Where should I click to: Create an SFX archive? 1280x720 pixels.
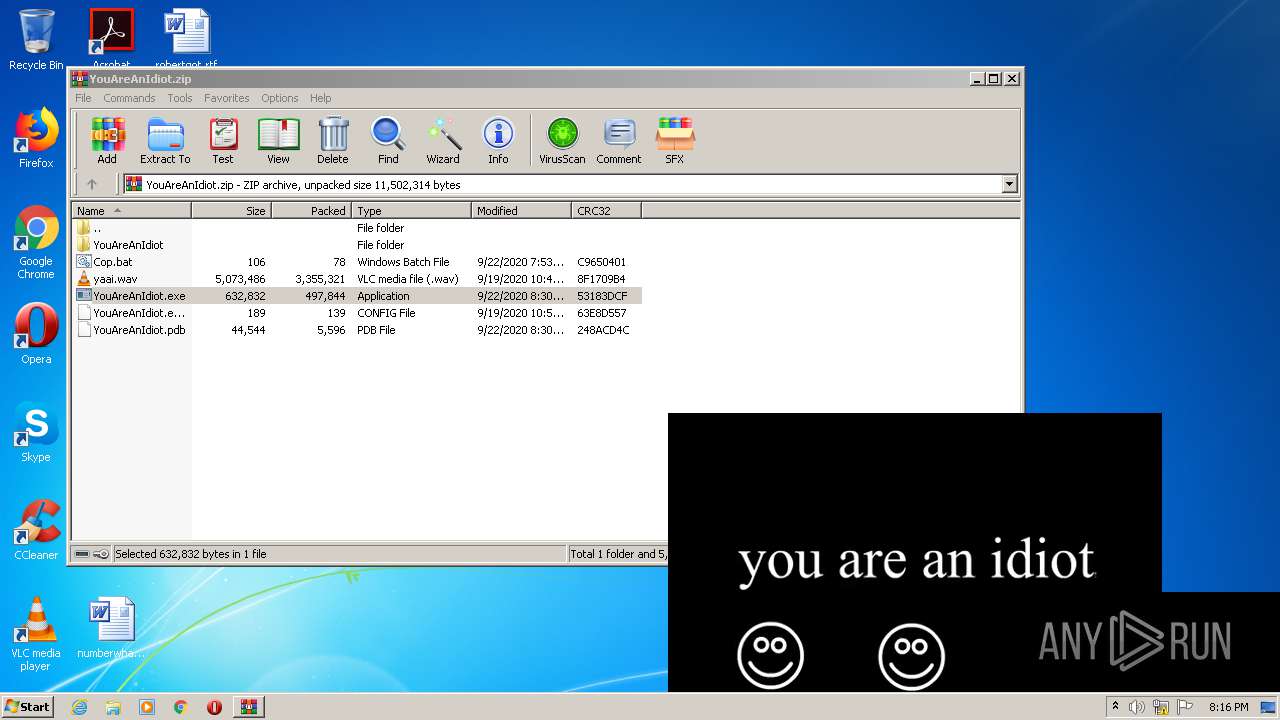pyautogui.click(x=675, y=141)
